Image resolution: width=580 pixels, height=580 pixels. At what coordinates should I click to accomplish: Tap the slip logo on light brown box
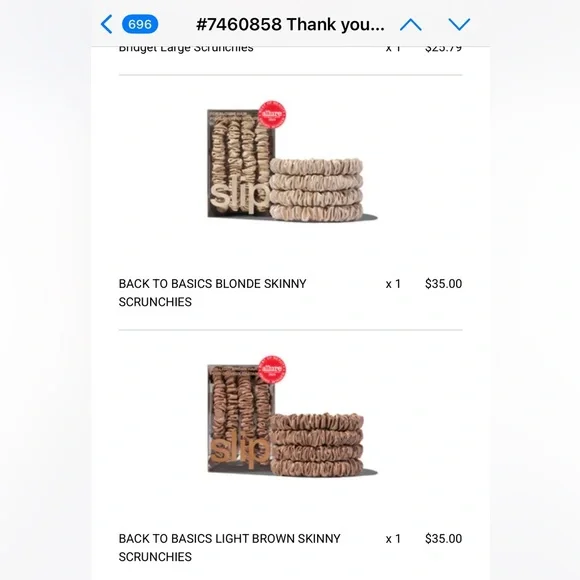point(240,452)
